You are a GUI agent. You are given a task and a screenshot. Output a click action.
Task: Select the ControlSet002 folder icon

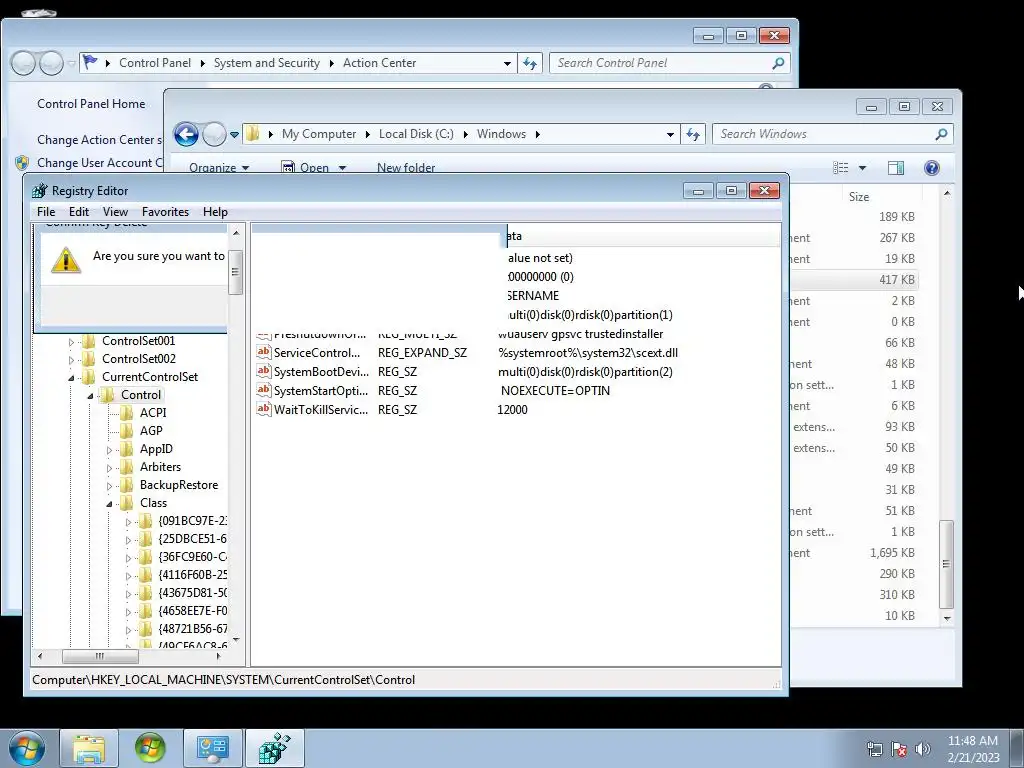pyautogui.click(x=89, y=359)
